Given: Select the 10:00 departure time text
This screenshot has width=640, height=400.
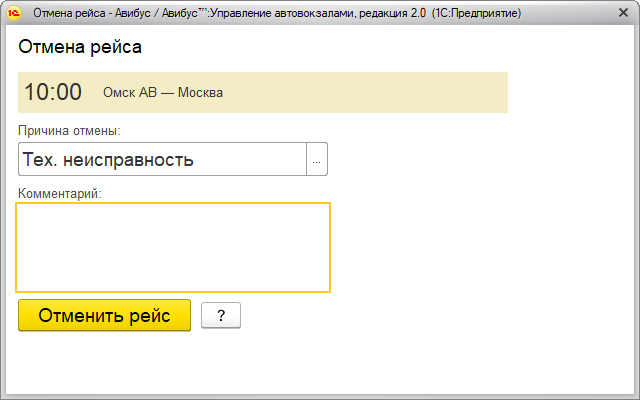Looking at the screenshot, I should (53, 92).
